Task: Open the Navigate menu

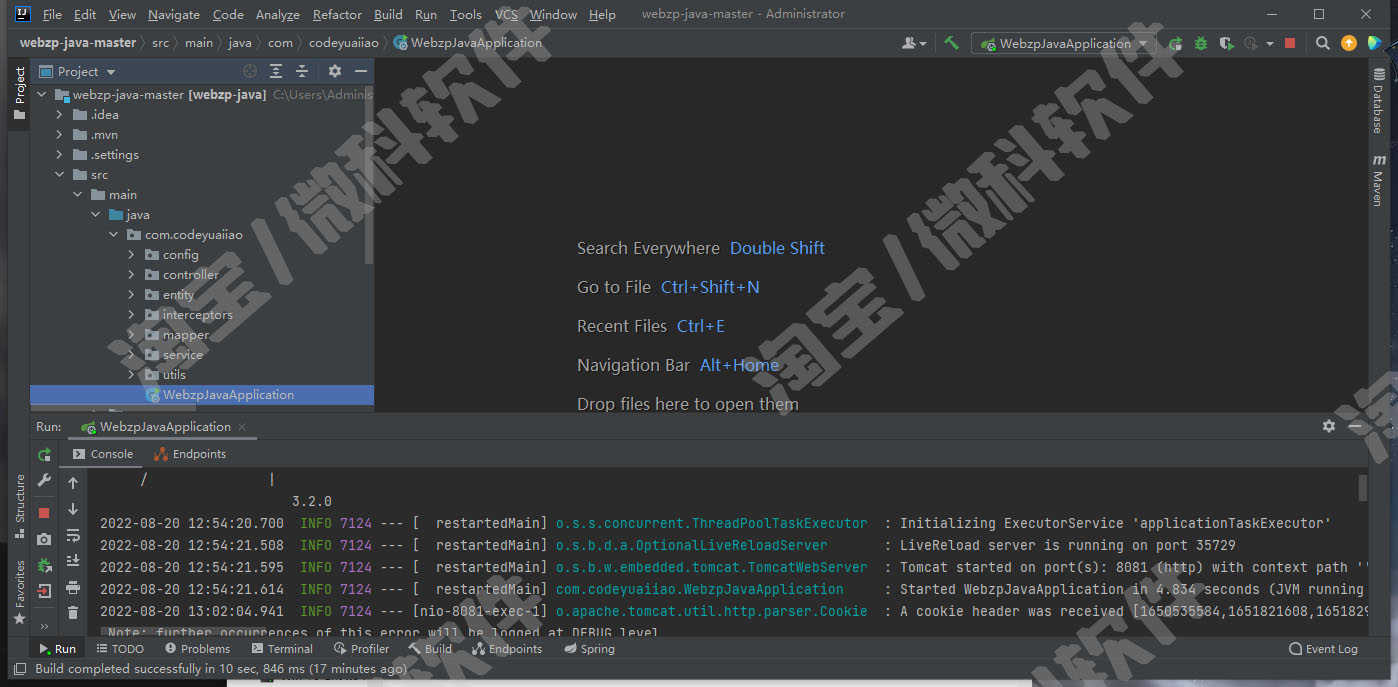Action: pos(174,14)
